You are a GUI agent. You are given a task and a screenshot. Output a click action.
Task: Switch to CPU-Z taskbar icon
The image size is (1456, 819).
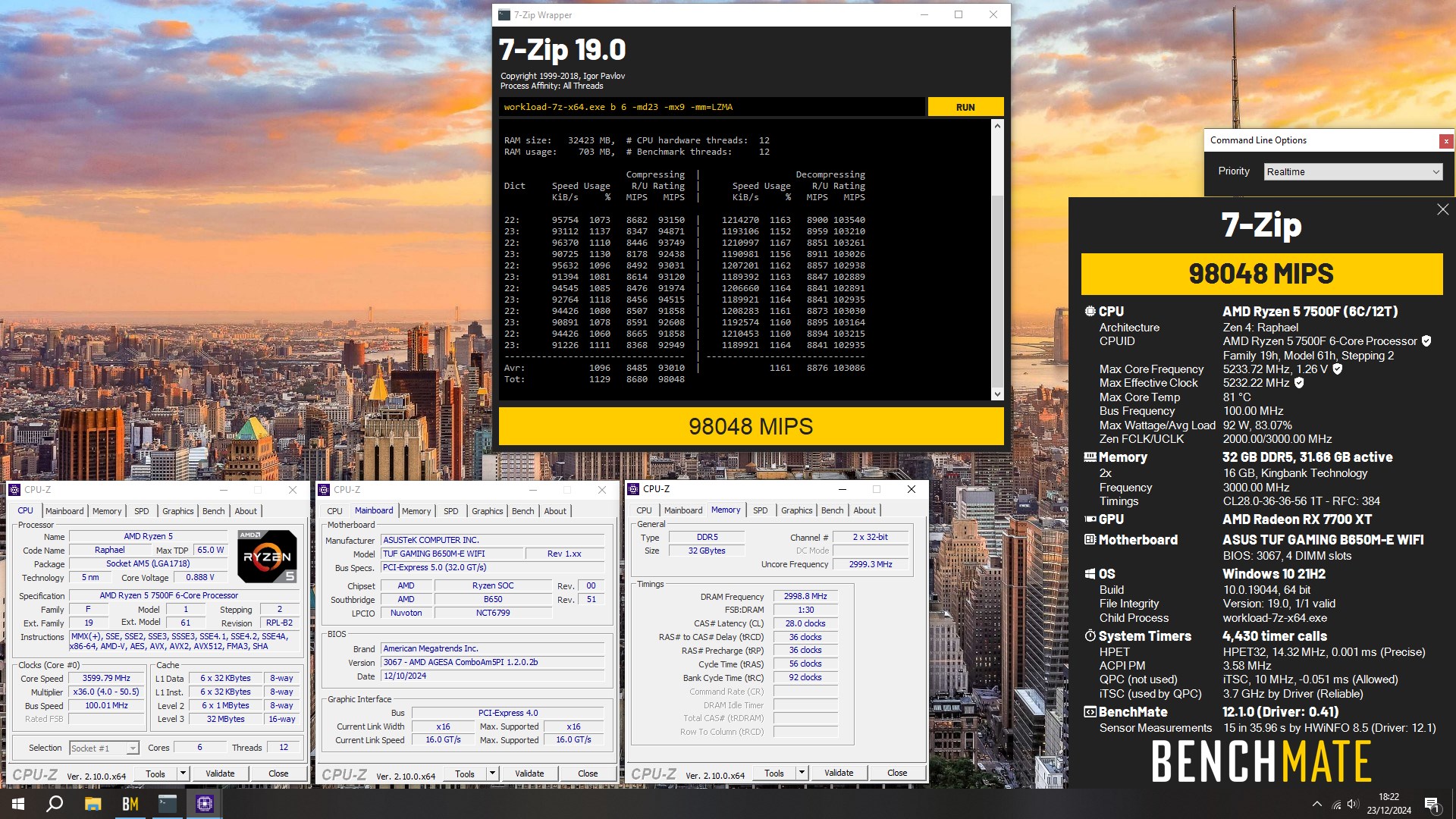(204, 804)
